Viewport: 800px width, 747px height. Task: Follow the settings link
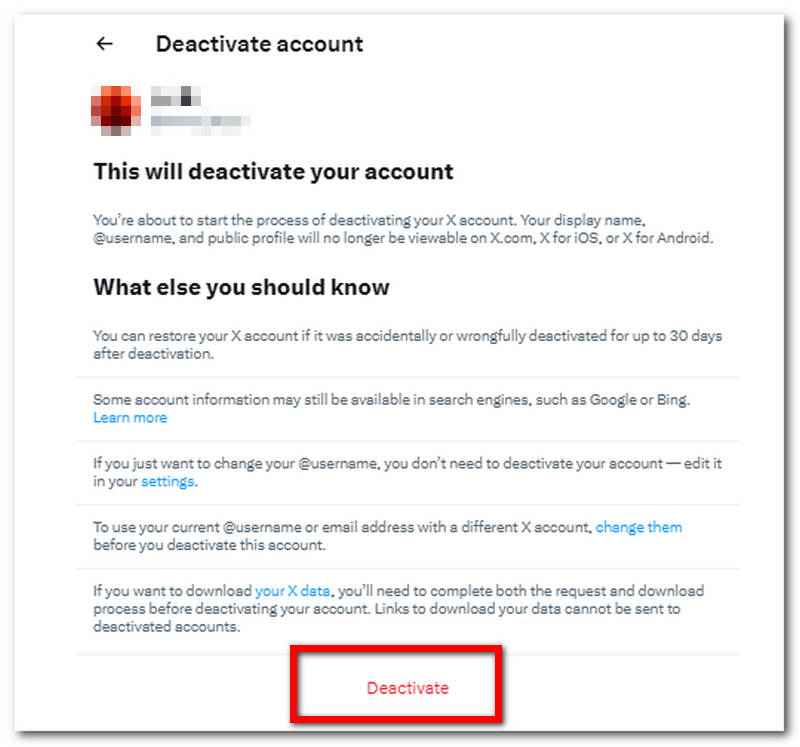pyautogui.click(x=168, y=482)
